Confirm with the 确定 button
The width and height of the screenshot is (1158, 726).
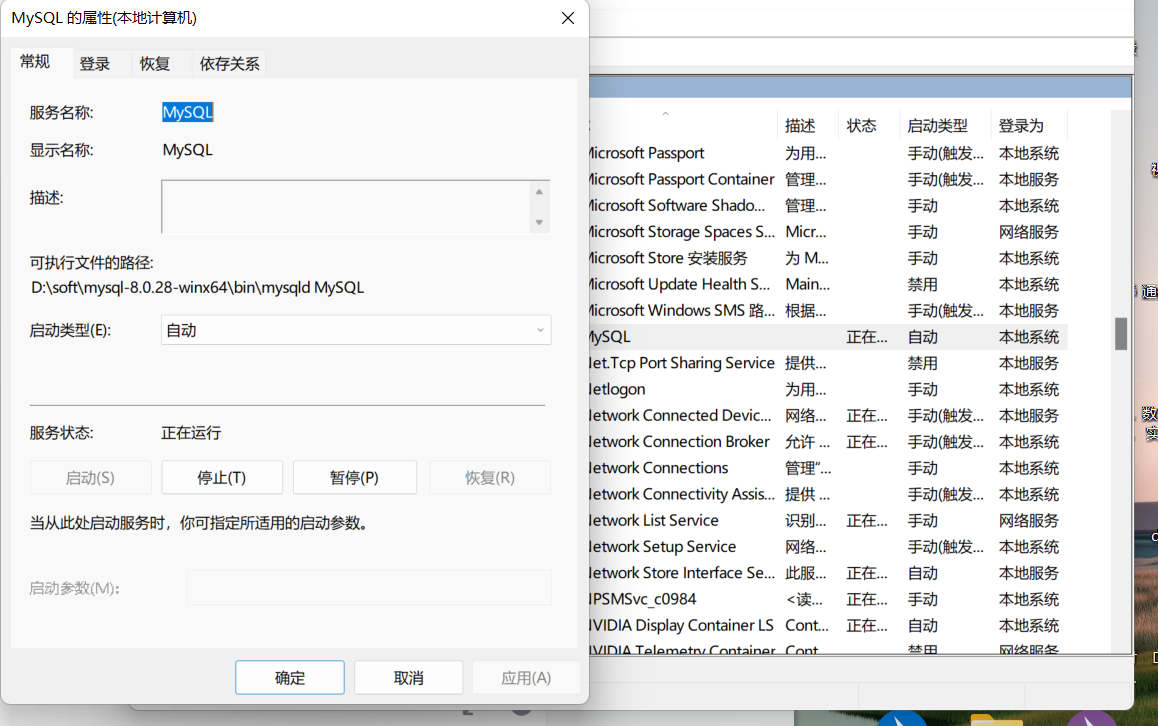(290, 678)
